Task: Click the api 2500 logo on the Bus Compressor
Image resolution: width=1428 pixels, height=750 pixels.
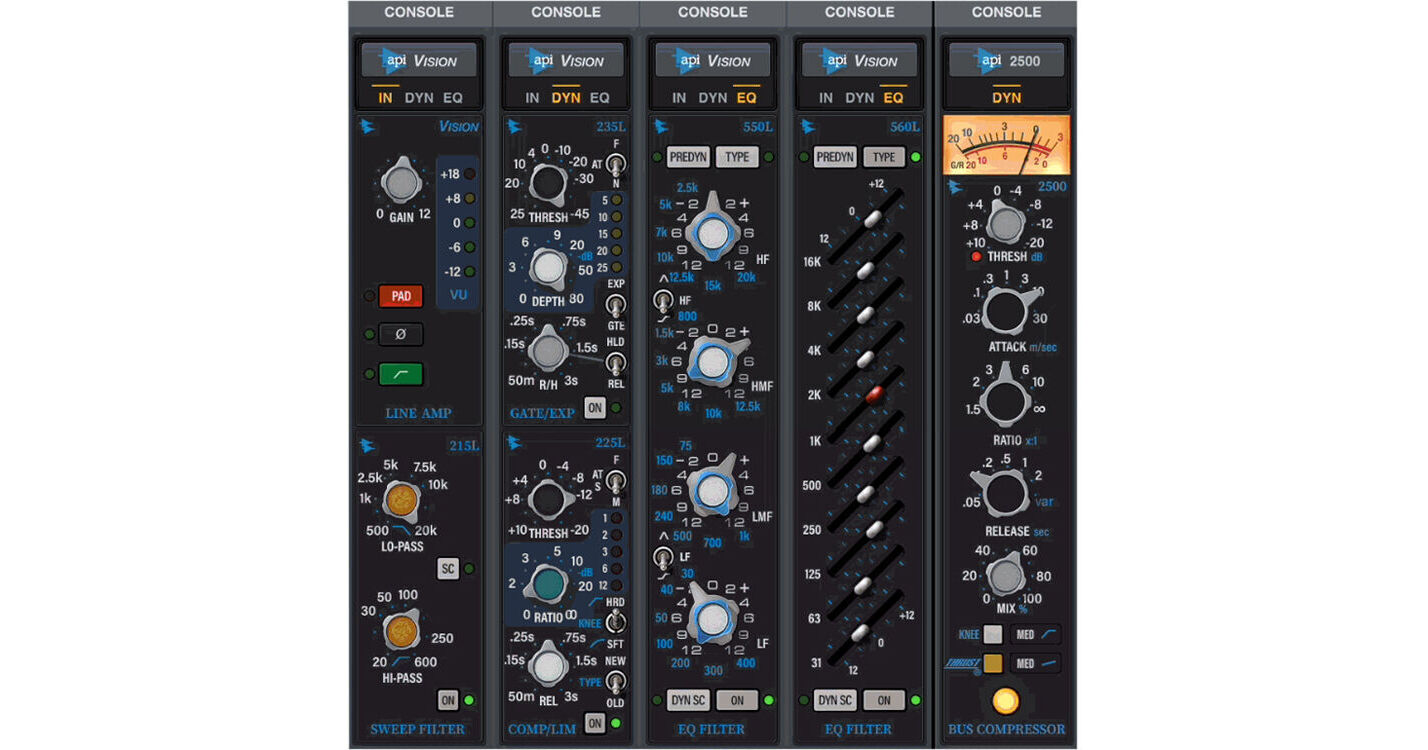Action: tap(1005, 59)
